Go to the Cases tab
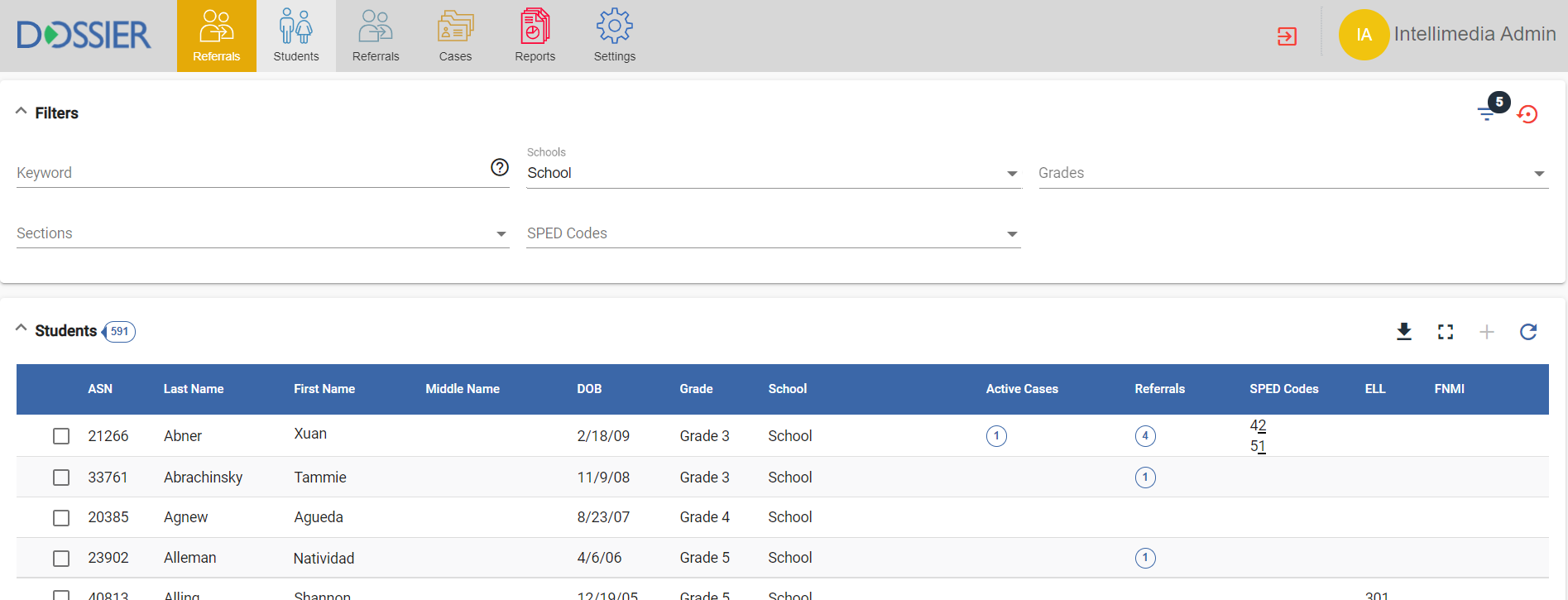Image resolution: width=1568 pixels, height=600 pixels. tap(455, 36)
